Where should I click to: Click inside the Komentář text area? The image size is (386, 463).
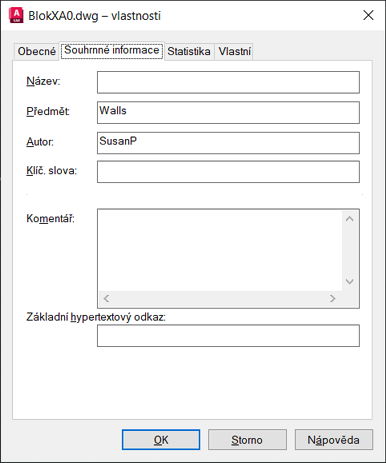click(x=220, y=250)
